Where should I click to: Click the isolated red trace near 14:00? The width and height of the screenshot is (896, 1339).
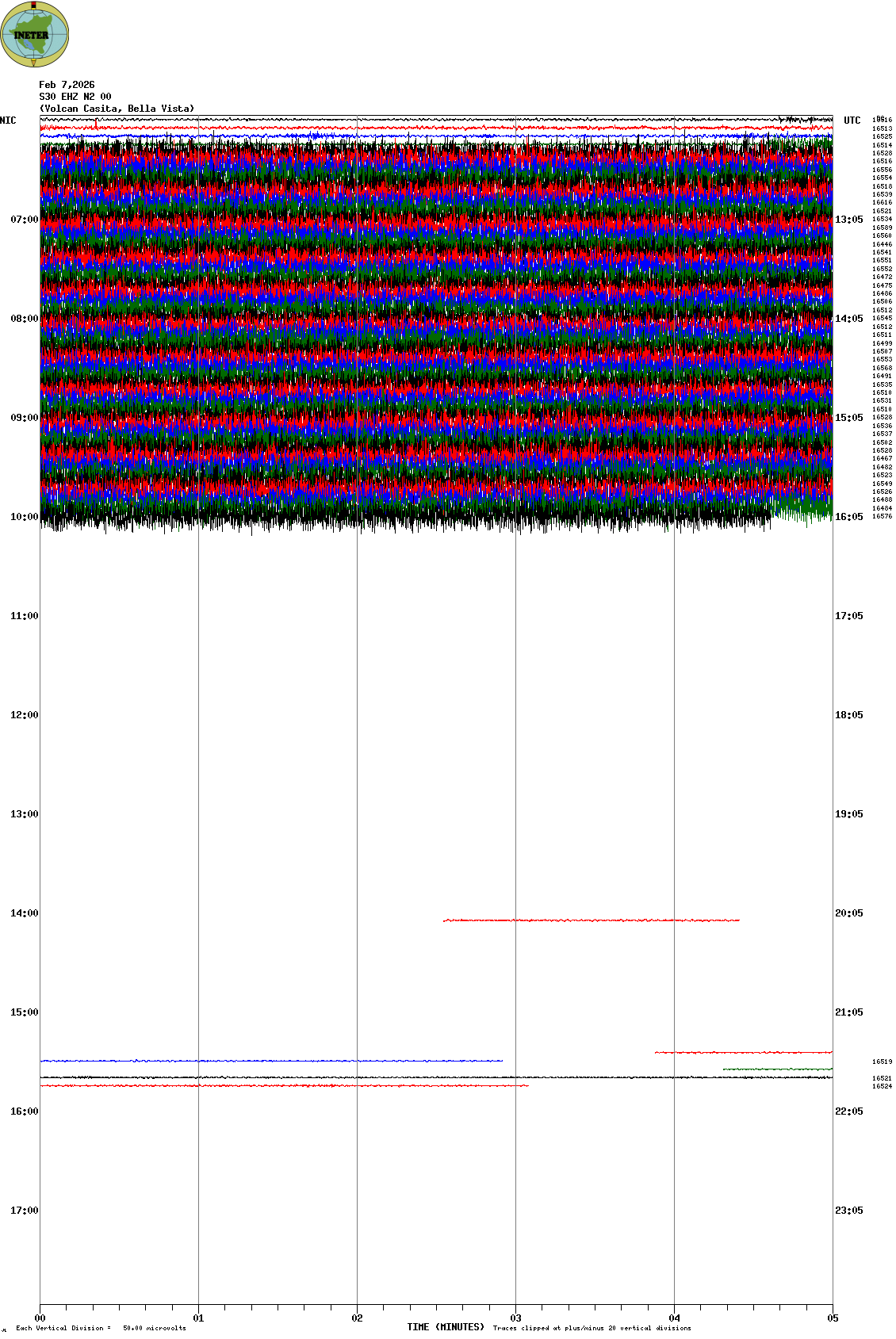pos(591,920)
